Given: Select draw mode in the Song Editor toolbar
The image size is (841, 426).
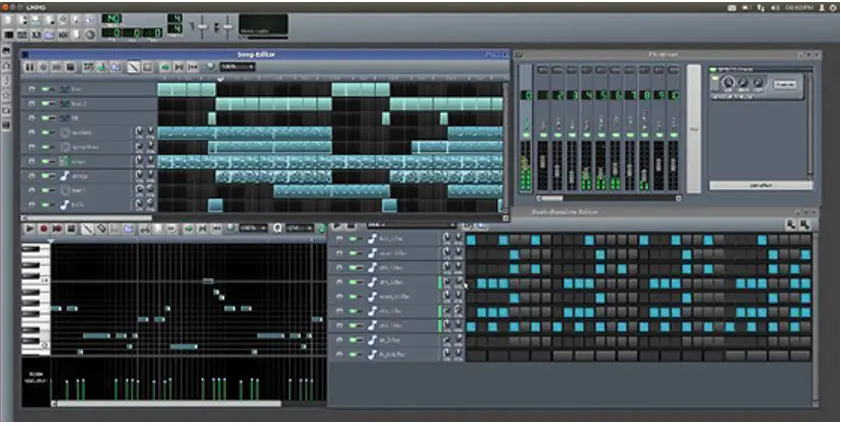Looking at the screenshot, I should [x=132, y=67].
